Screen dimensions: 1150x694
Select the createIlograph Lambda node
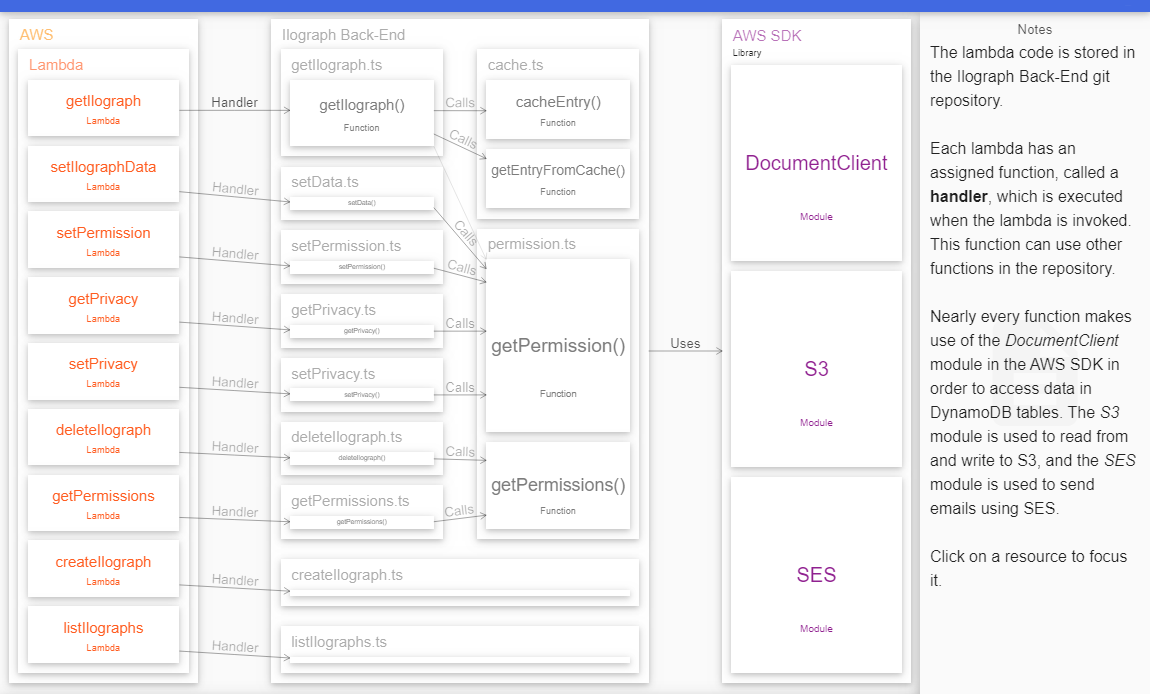(x=103, y=568)
